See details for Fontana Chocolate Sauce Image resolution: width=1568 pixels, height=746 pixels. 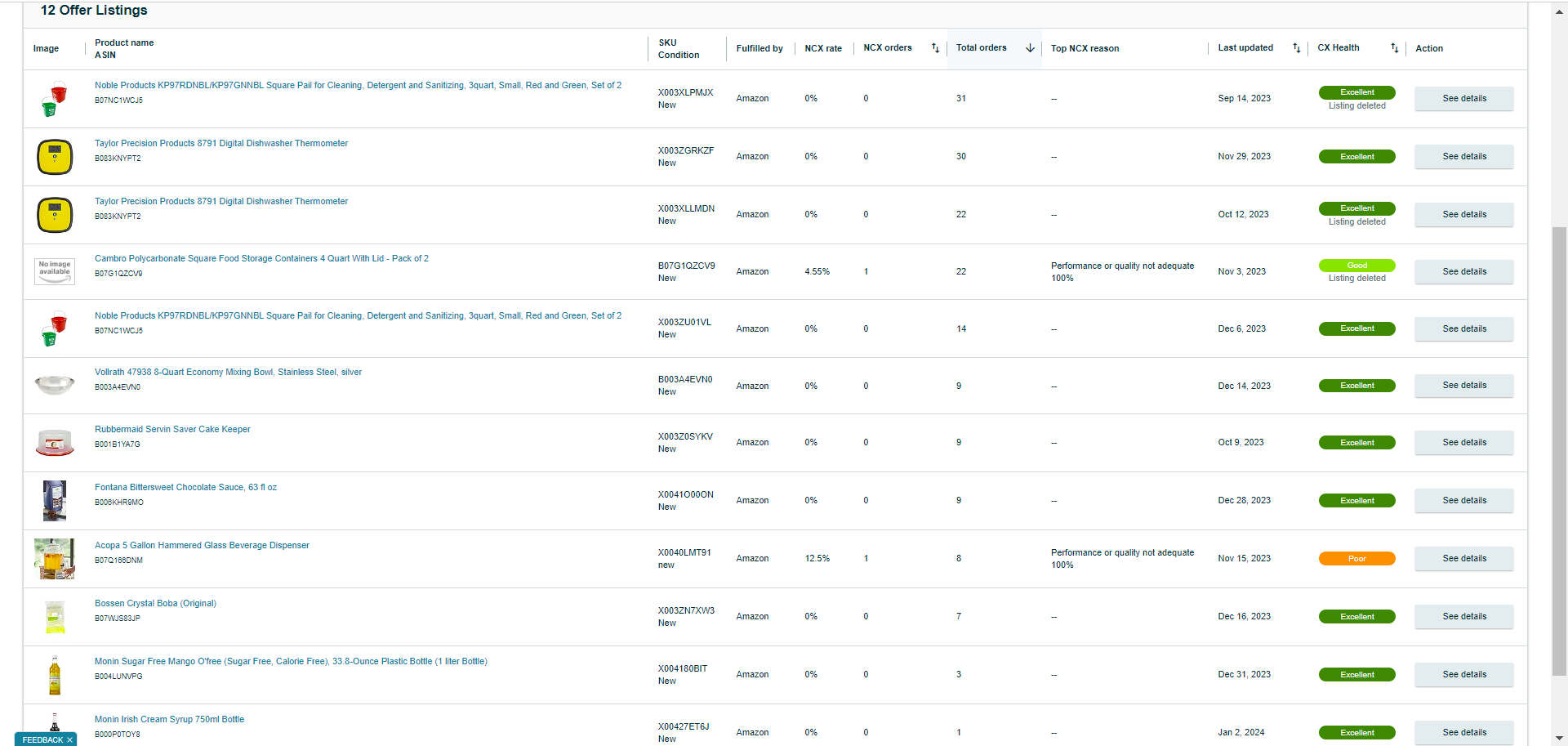pos(1464,501)
